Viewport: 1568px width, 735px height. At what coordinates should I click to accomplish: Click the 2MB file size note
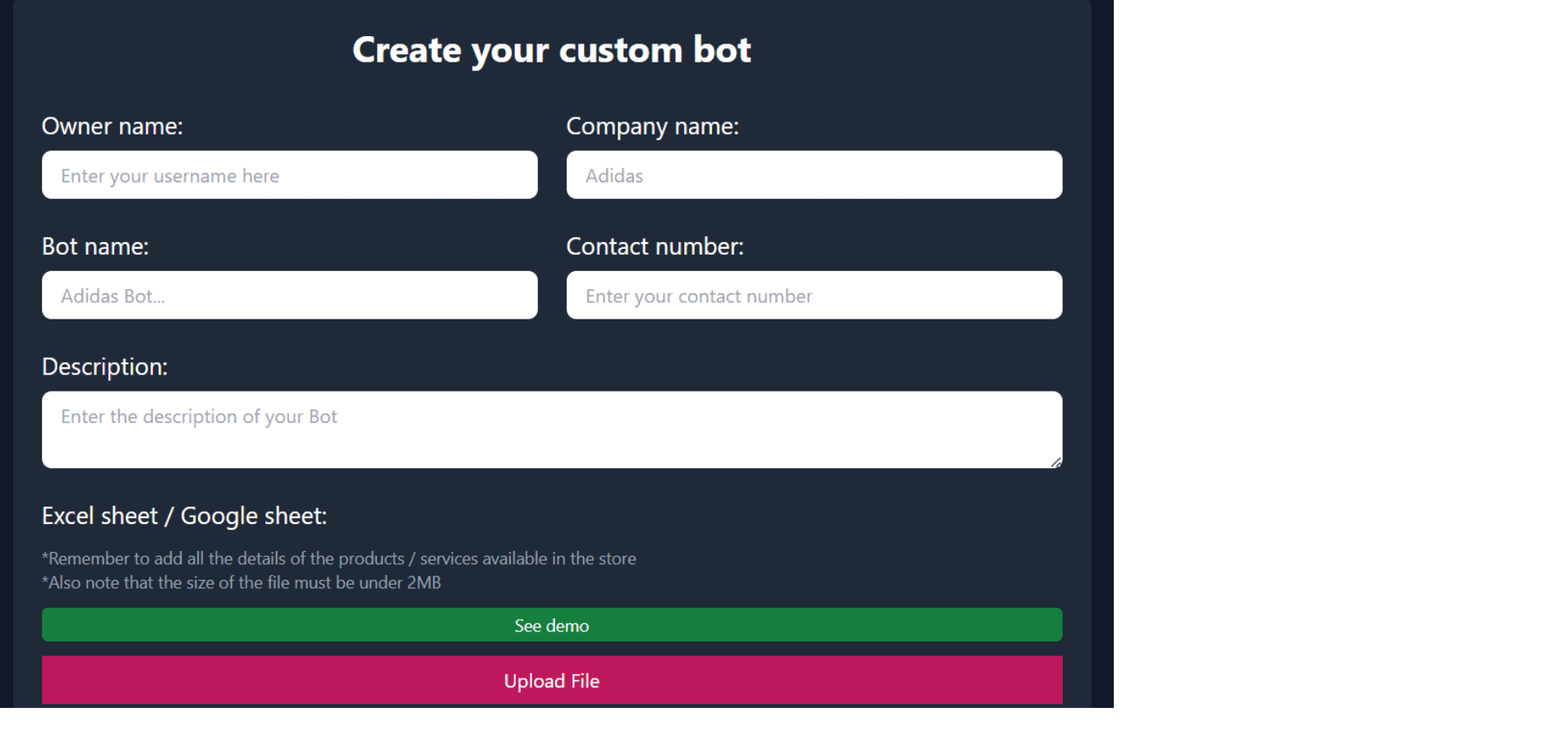241,583
